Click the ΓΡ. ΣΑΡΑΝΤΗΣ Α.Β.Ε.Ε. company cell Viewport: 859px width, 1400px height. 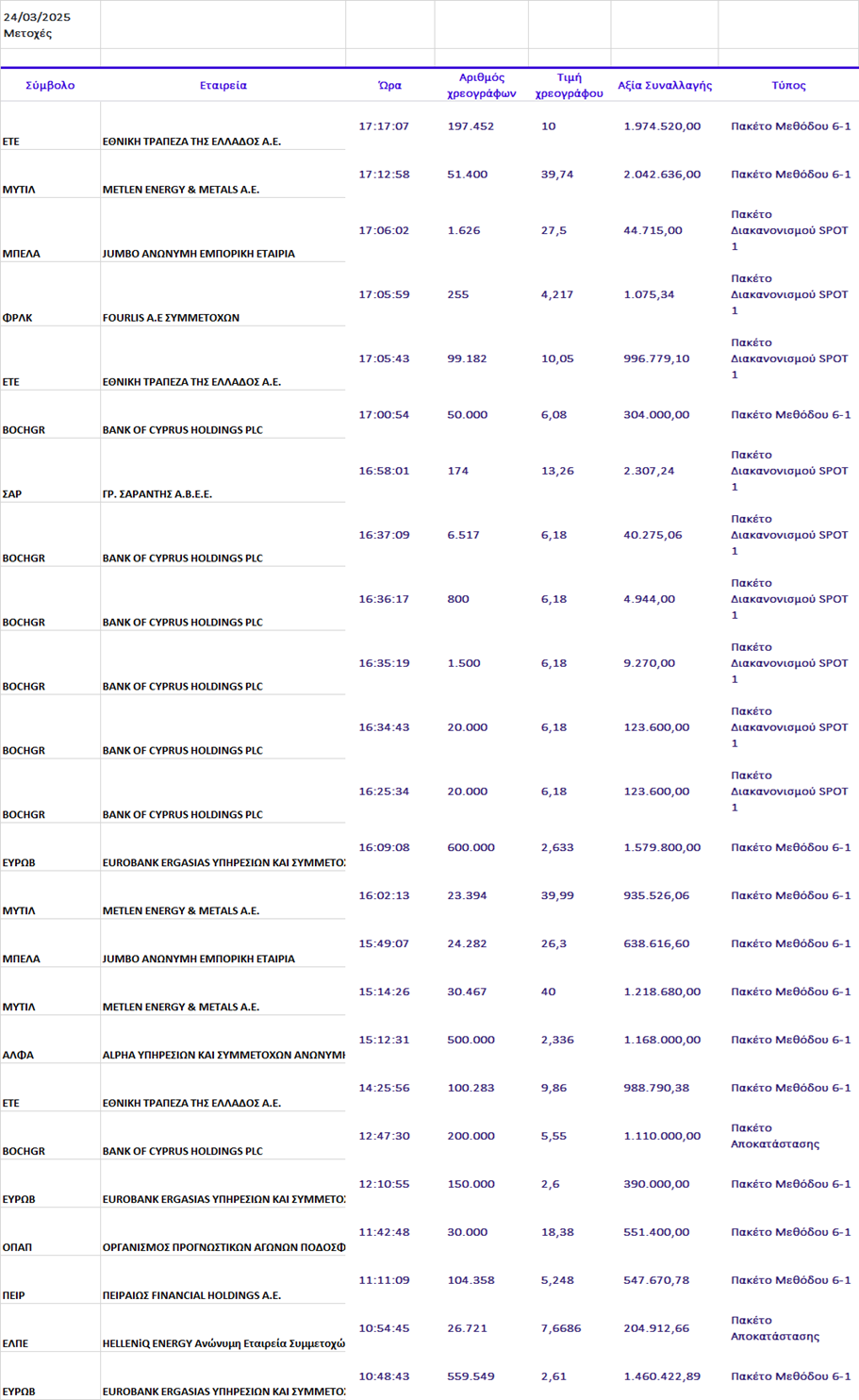(x=157, y=494)
